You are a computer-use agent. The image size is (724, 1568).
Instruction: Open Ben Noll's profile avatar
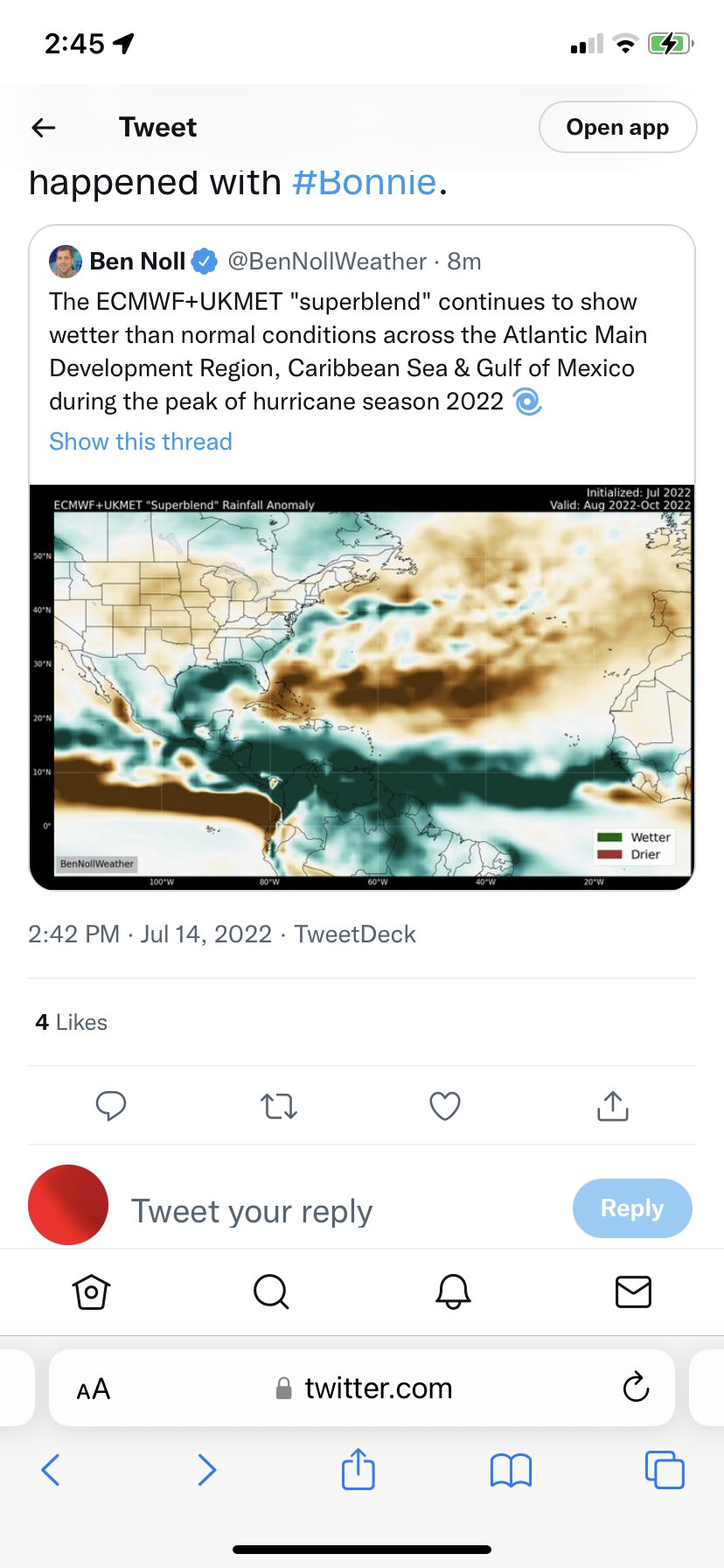coord(66,262)
